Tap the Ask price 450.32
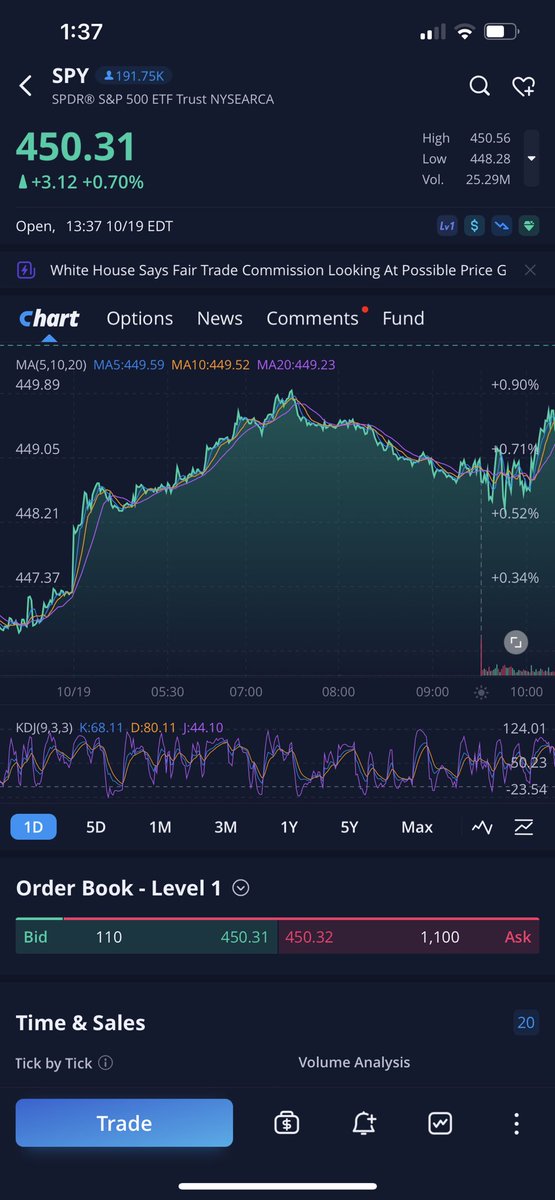 click(x=309, y=937)
